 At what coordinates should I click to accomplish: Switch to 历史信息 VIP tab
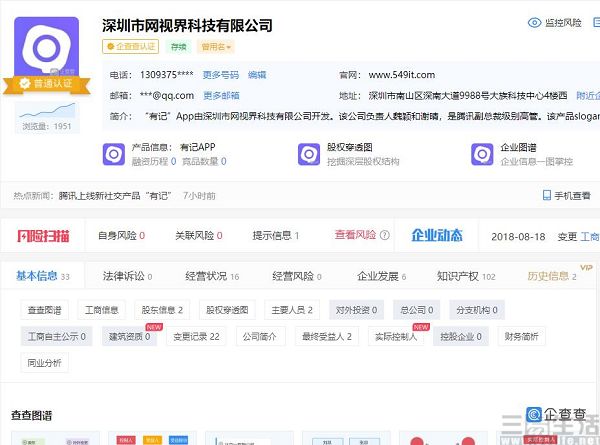coord(553,275)
